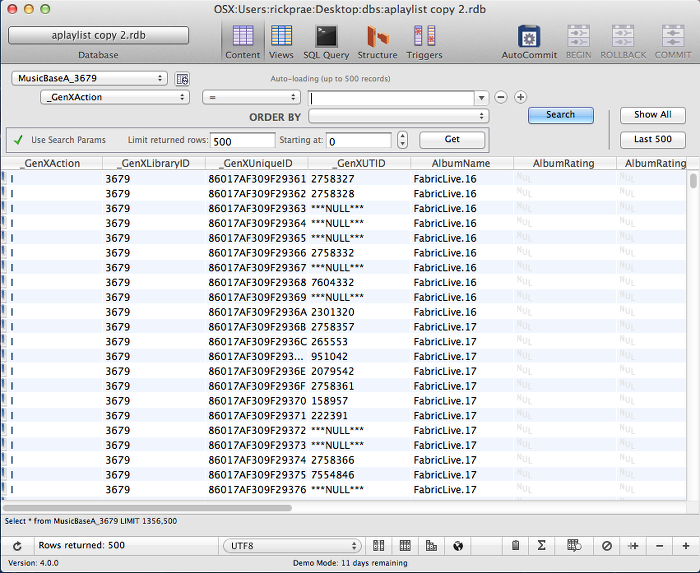Sort by _GenXLibraryID column header
This screenshot has height=573, width=700.
point(154,163)
